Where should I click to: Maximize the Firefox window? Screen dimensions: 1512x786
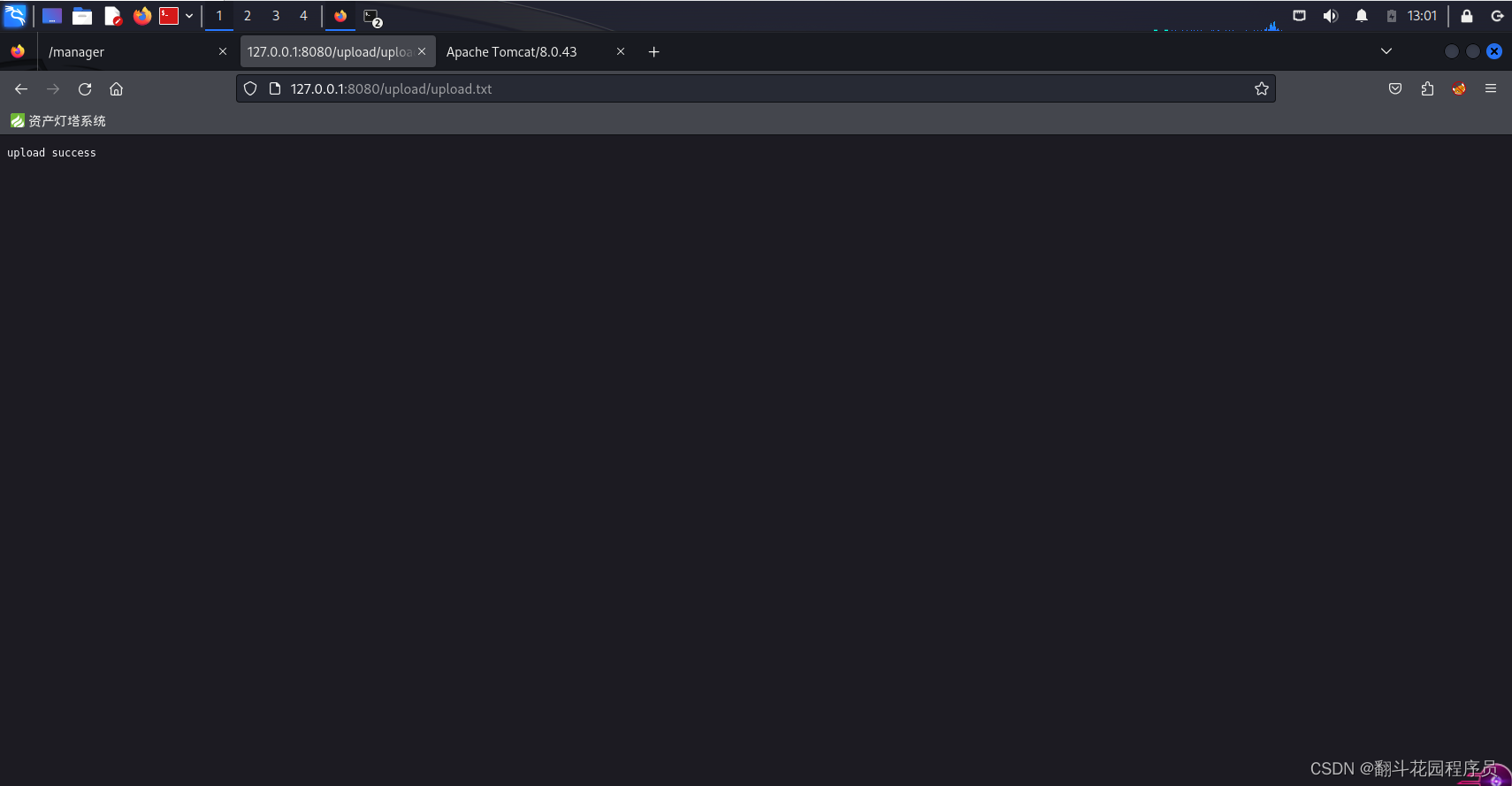click(x=1473, y=51)
